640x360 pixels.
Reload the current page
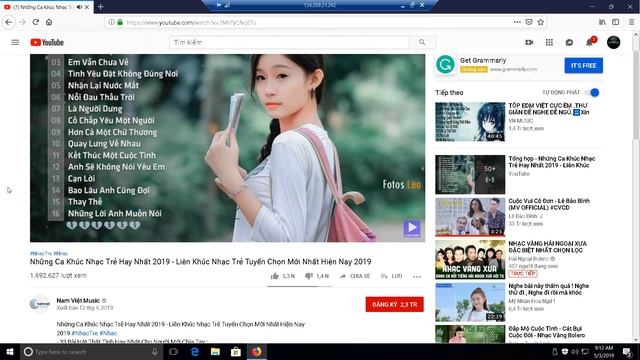tap(36, 22)
